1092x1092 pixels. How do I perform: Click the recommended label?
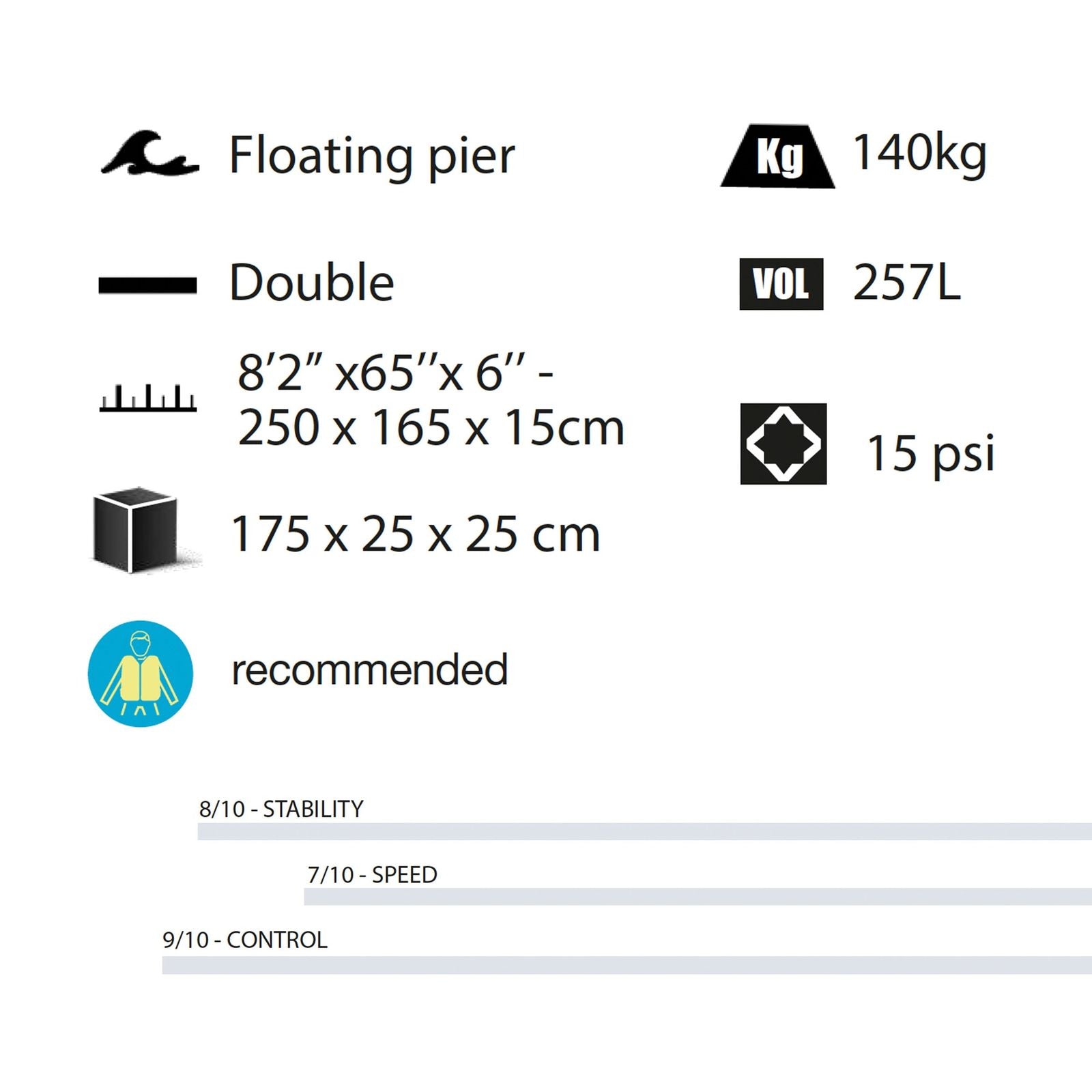click(370, 670)
